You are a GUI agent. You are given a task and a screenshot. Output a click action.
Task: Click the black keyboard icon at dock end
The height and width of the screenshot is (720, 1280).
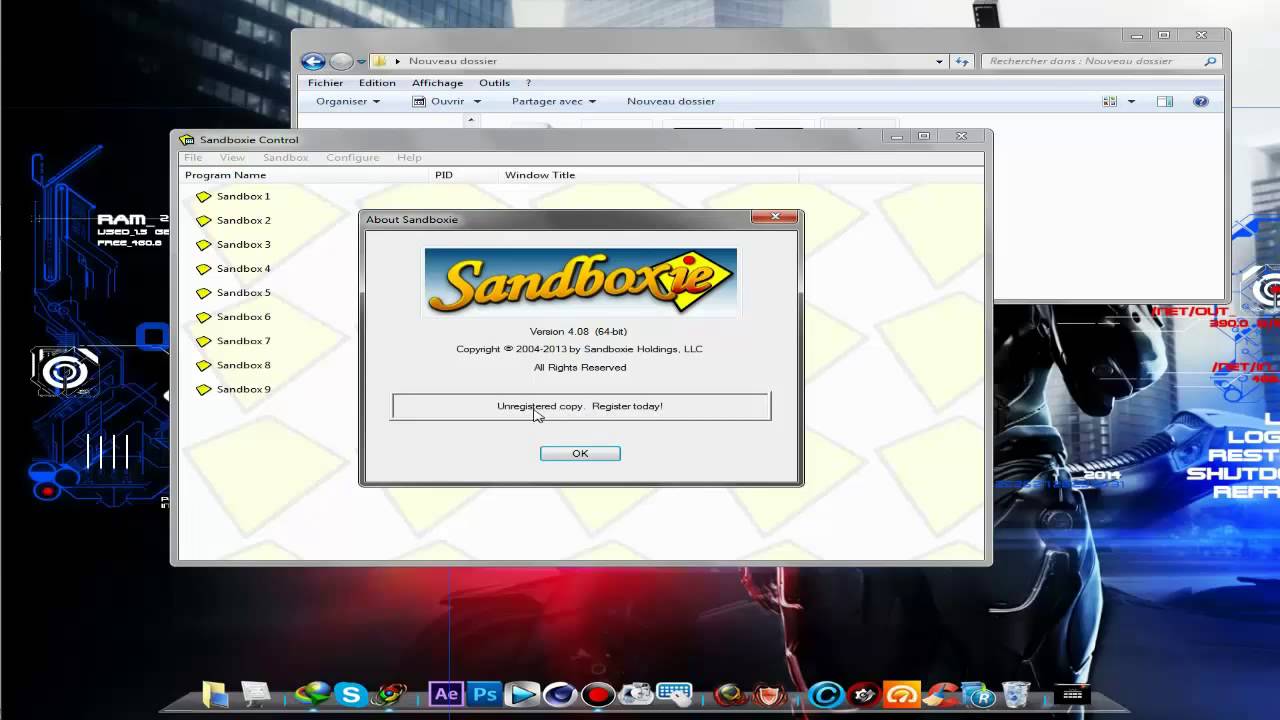tap(1072, 694)
